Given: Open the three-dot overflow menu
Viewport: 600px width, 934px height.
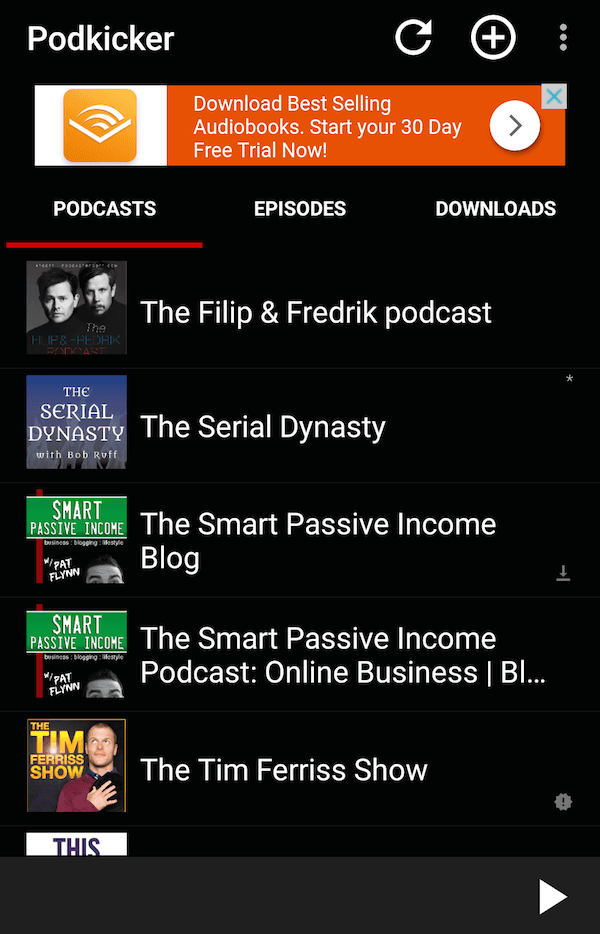Looking at the screenshot, I should [x=563, y=38].
